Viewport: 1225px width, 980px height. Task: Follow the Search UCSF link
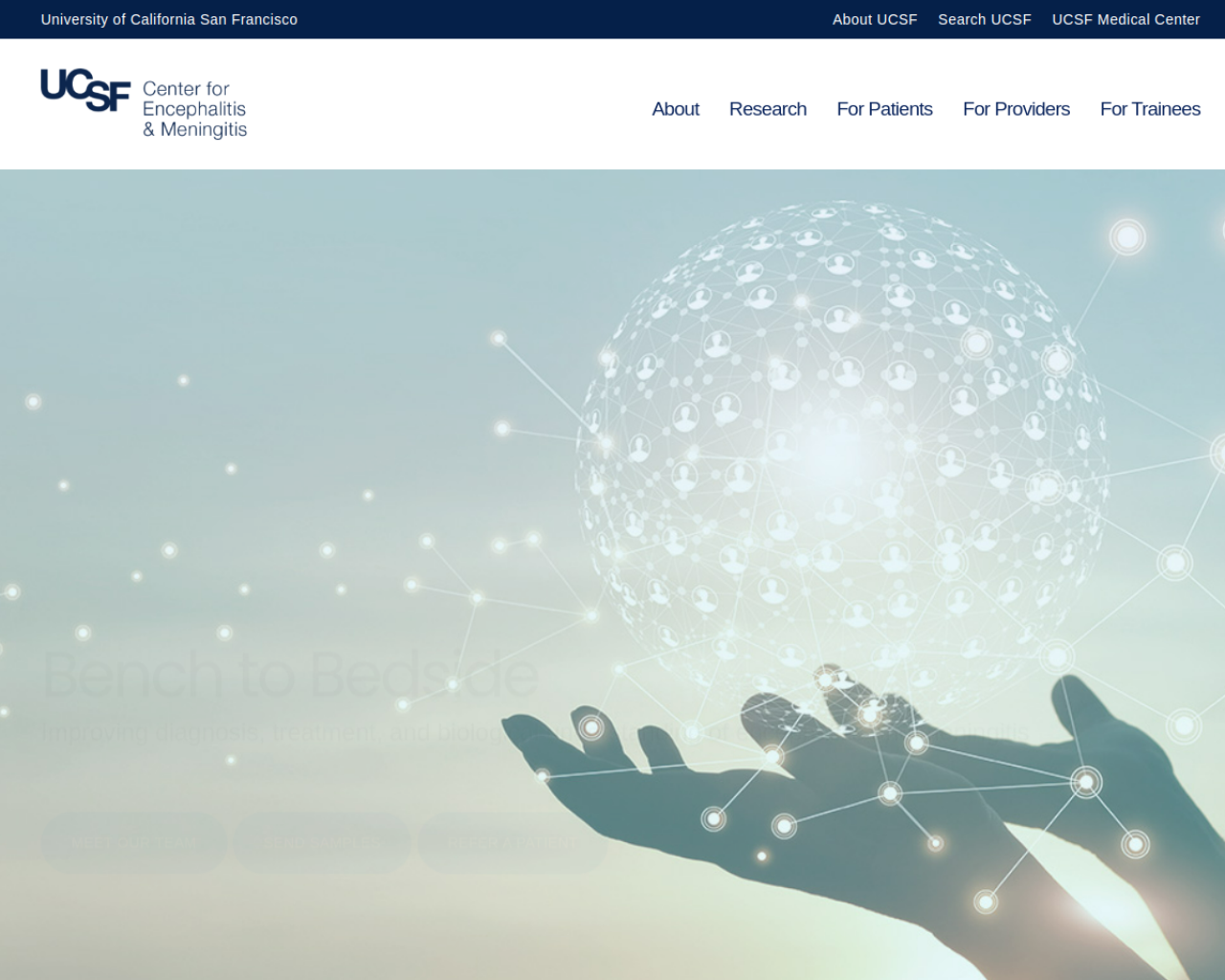point(984,19)
